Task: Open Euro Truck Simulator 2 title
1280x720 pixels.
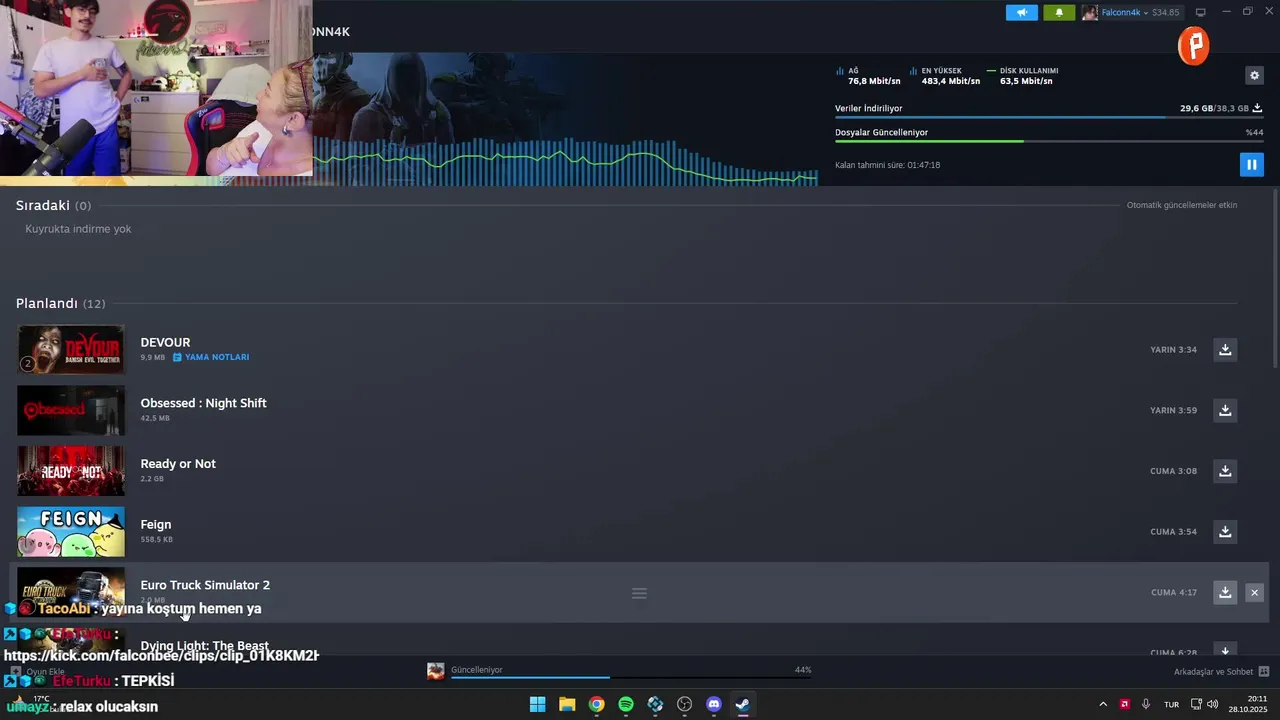Action: pyautogui.click(x=205, y=585)
